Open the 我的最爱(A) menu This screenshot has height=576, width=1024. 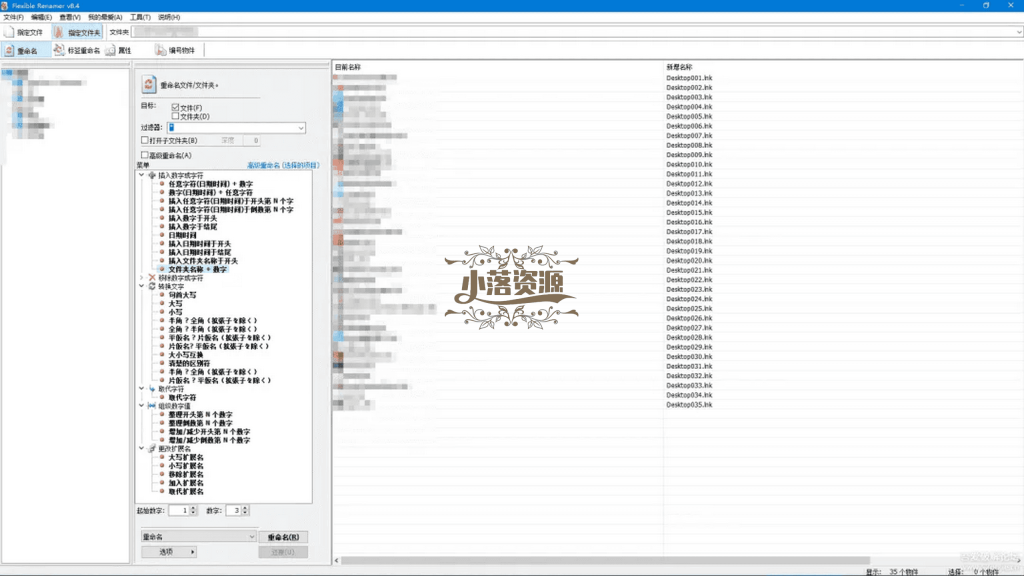coord(104,18)
